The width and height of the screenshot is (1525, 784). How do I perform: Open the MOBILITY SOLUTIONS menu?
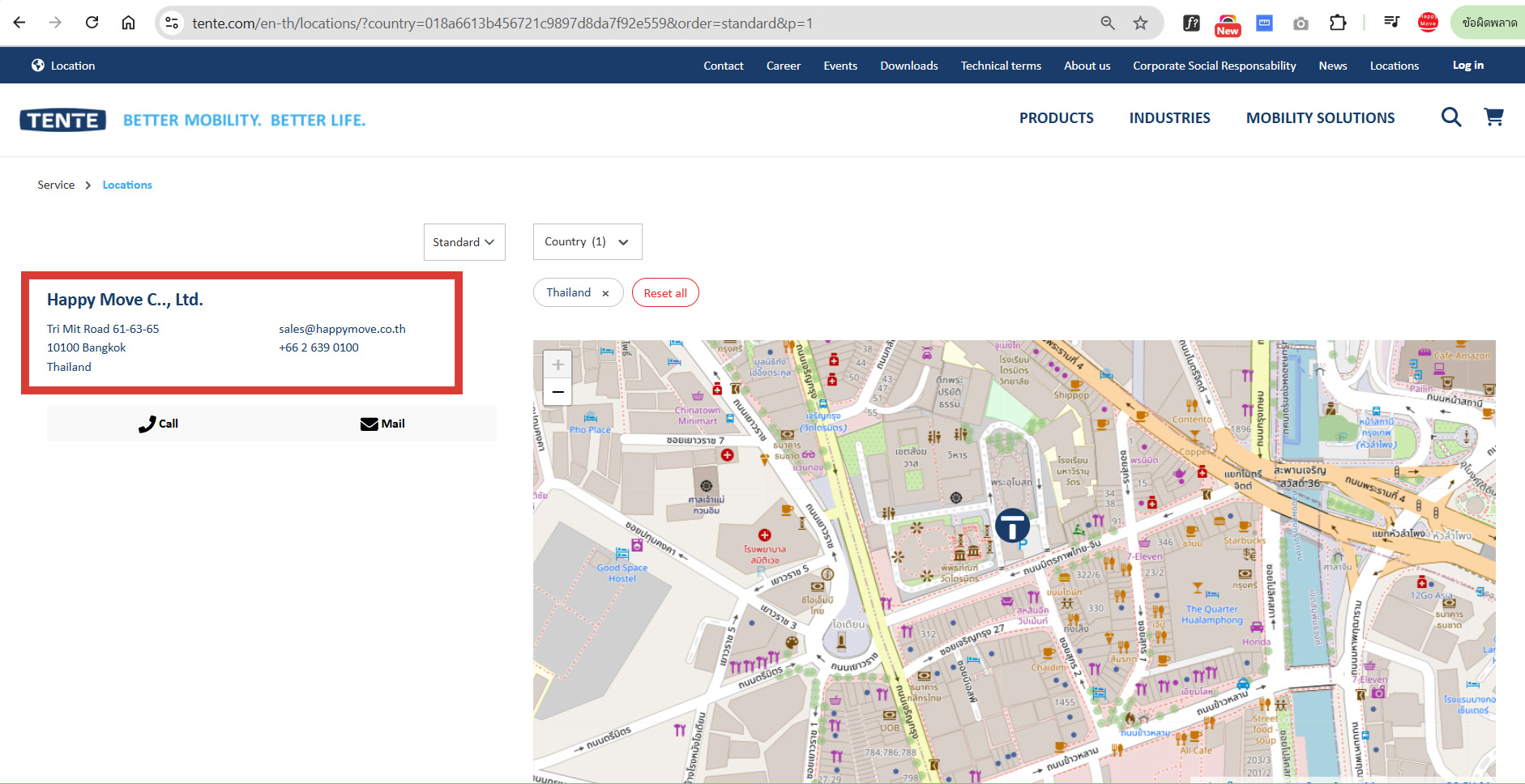(x=1320, y=118)
